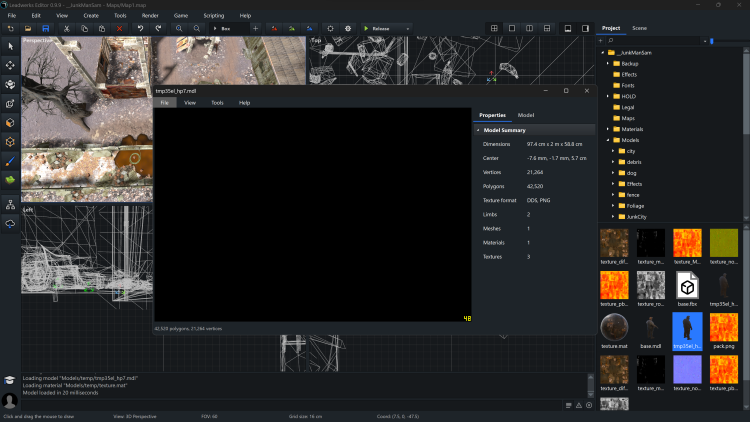Image resolution: width=750 pixels, height=422 pixels.
Task: Select the Move tool in left sidebar
Action: click(10, 65)
